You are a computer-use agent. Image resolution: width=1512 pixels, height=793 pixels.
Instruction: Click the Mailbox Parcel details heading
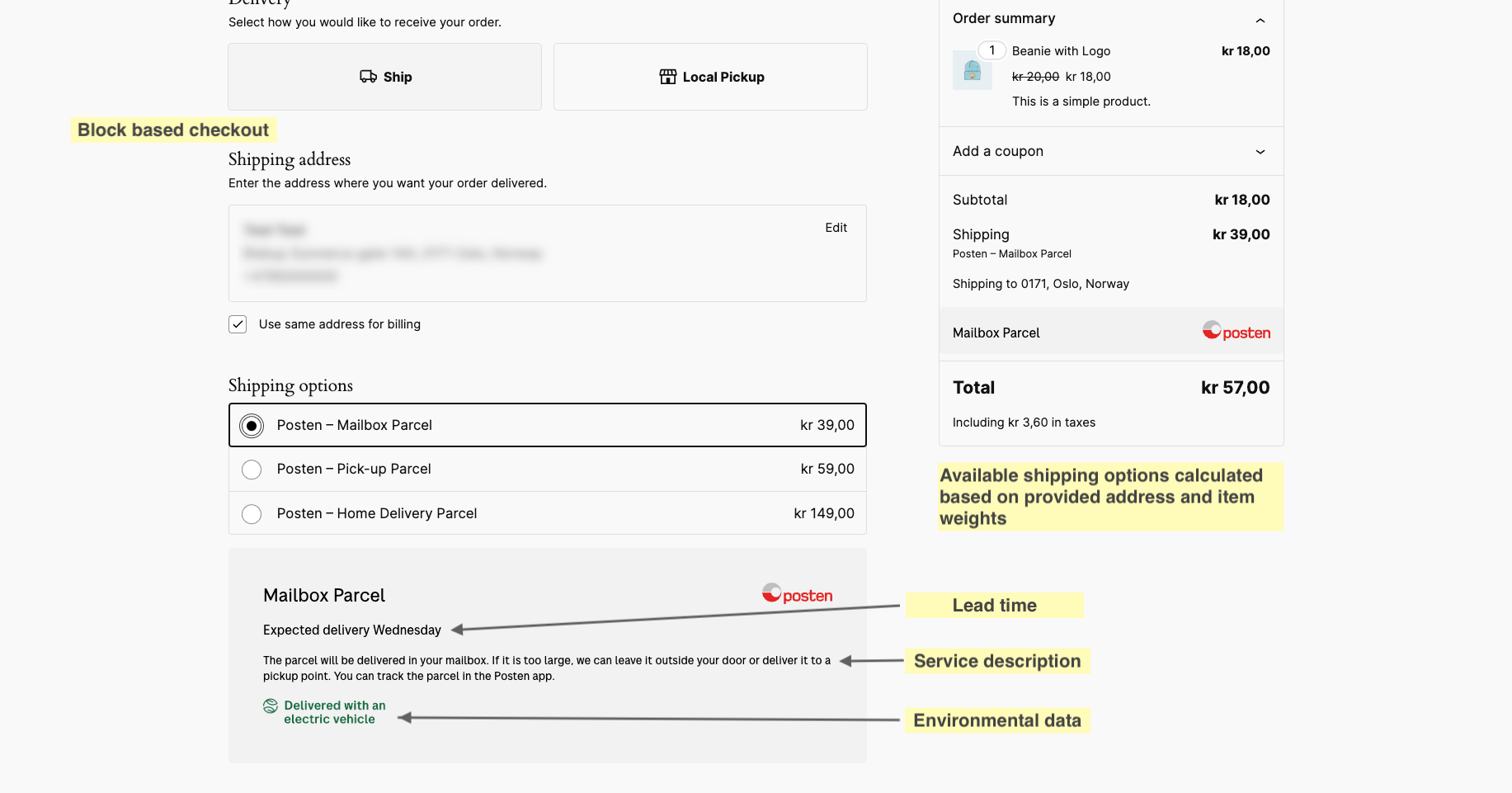click(324, 596)
